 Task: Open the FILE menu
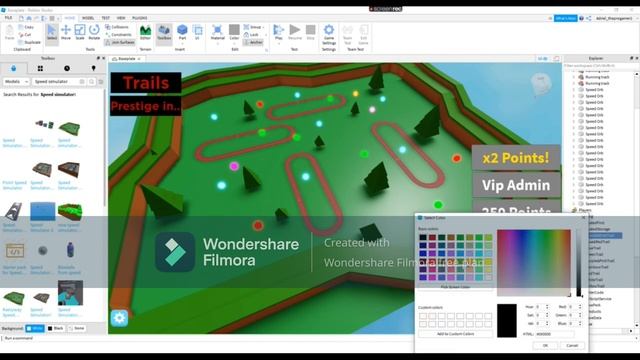tap(8, 18)
